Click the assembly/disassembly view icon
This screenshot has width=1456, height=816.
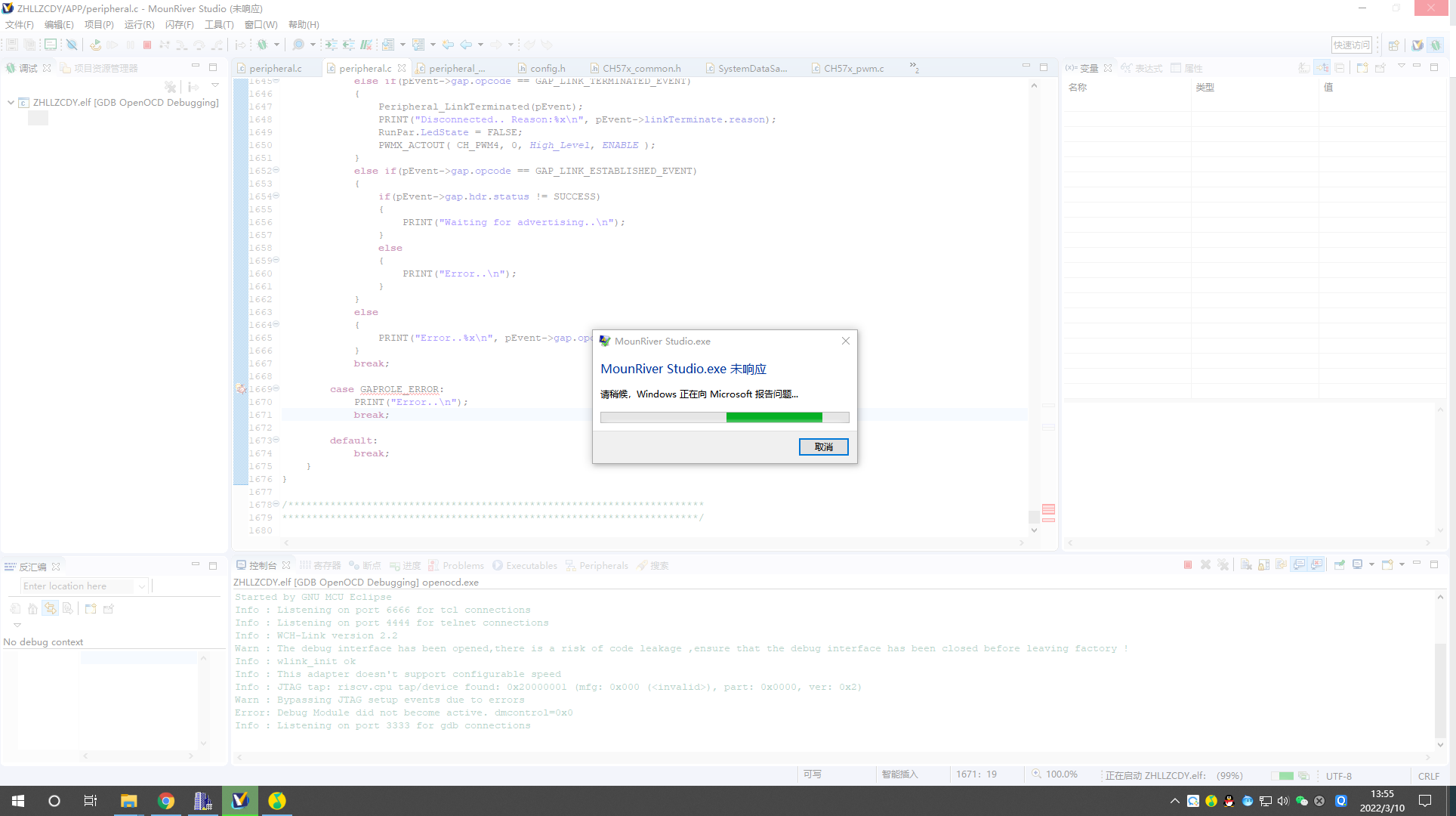coord(10,566)
